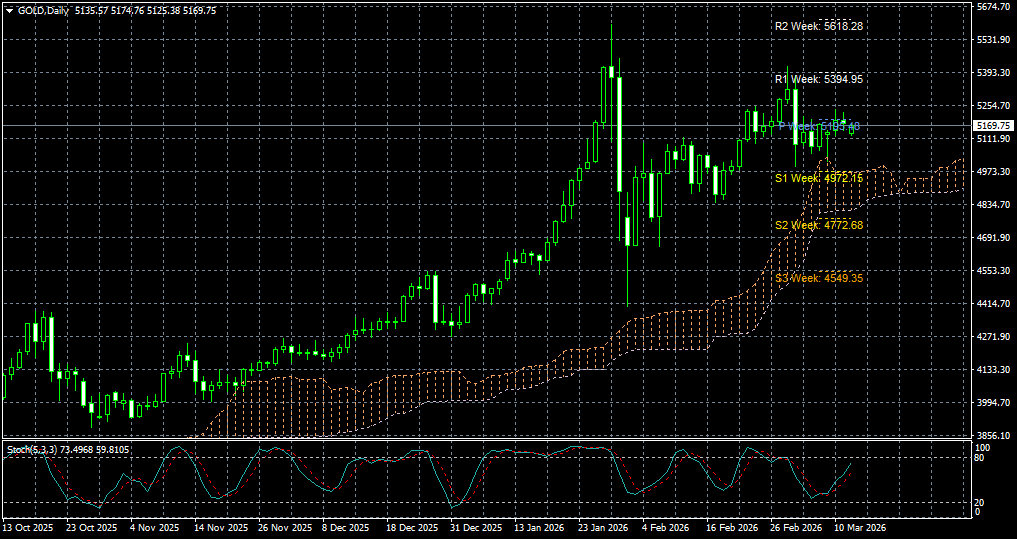Click the 5111.90 price axis value
This screenshot has height=539, width=1017.
993,139
